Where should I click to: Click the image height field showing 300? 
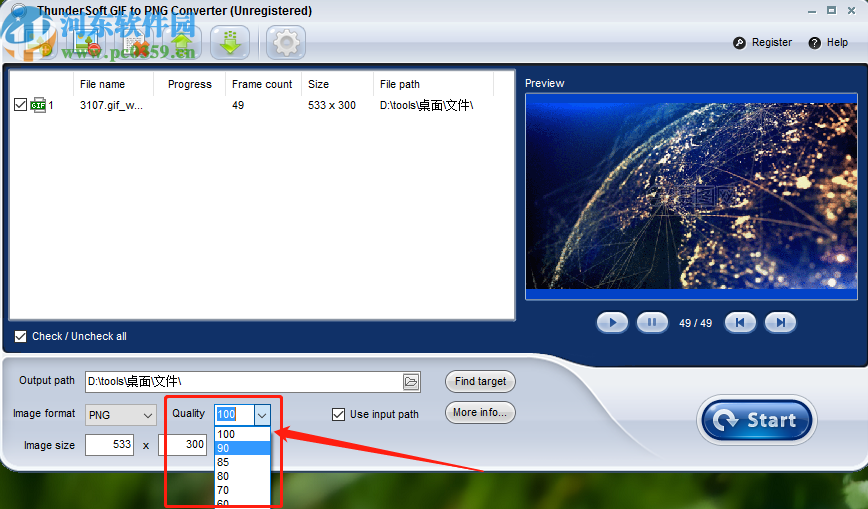184,445
